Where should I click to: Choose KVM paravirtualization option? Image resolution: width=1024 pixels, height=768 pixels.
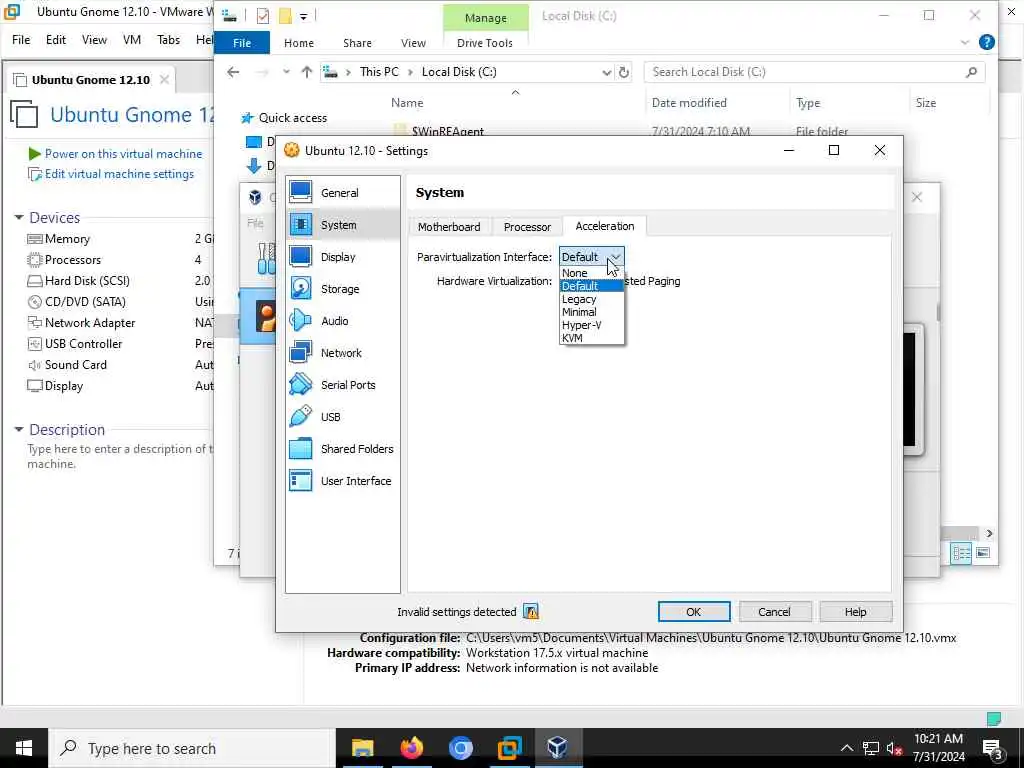(x=592, y=338)
